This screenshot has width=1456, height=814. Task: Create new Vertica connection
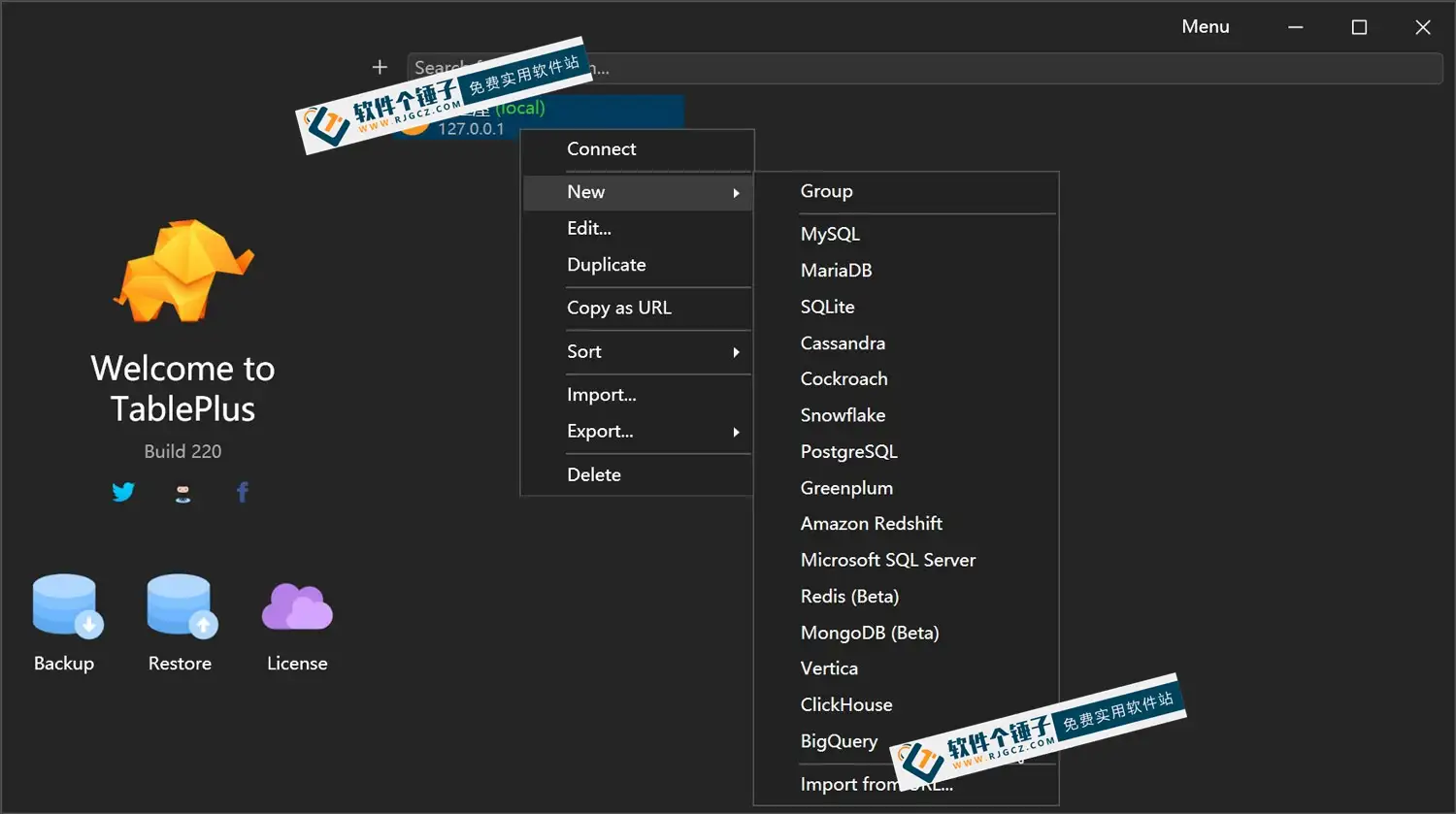coord(906,668)
